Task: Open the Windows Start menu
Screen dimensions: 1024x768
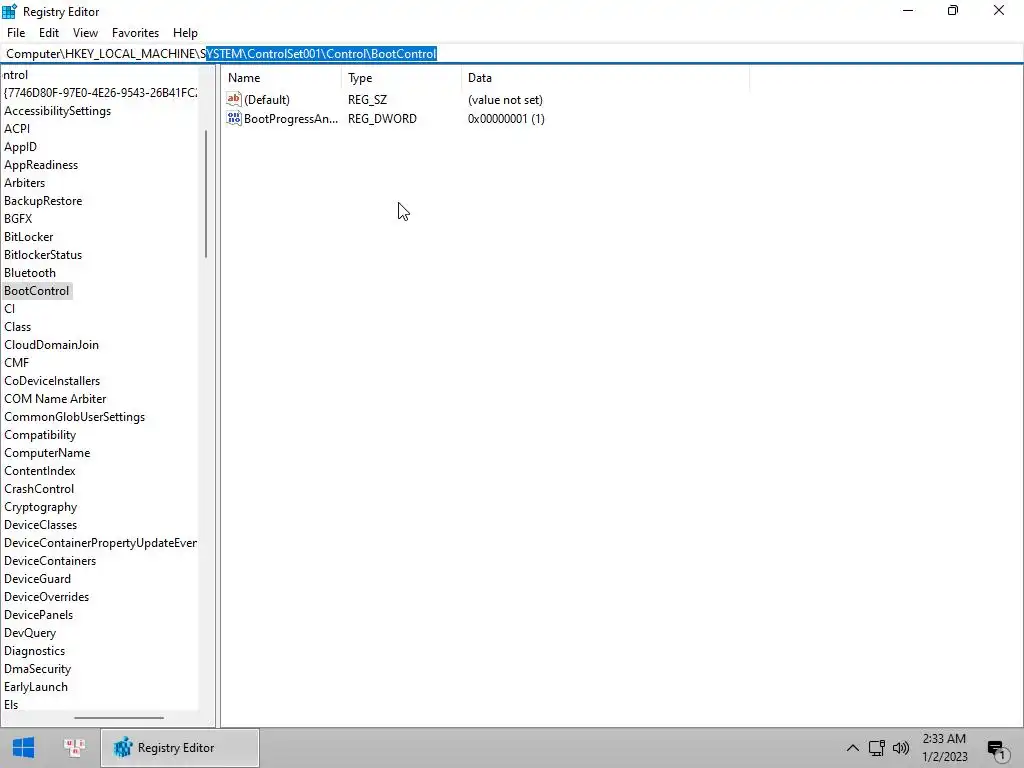Action: click(24, 748)
